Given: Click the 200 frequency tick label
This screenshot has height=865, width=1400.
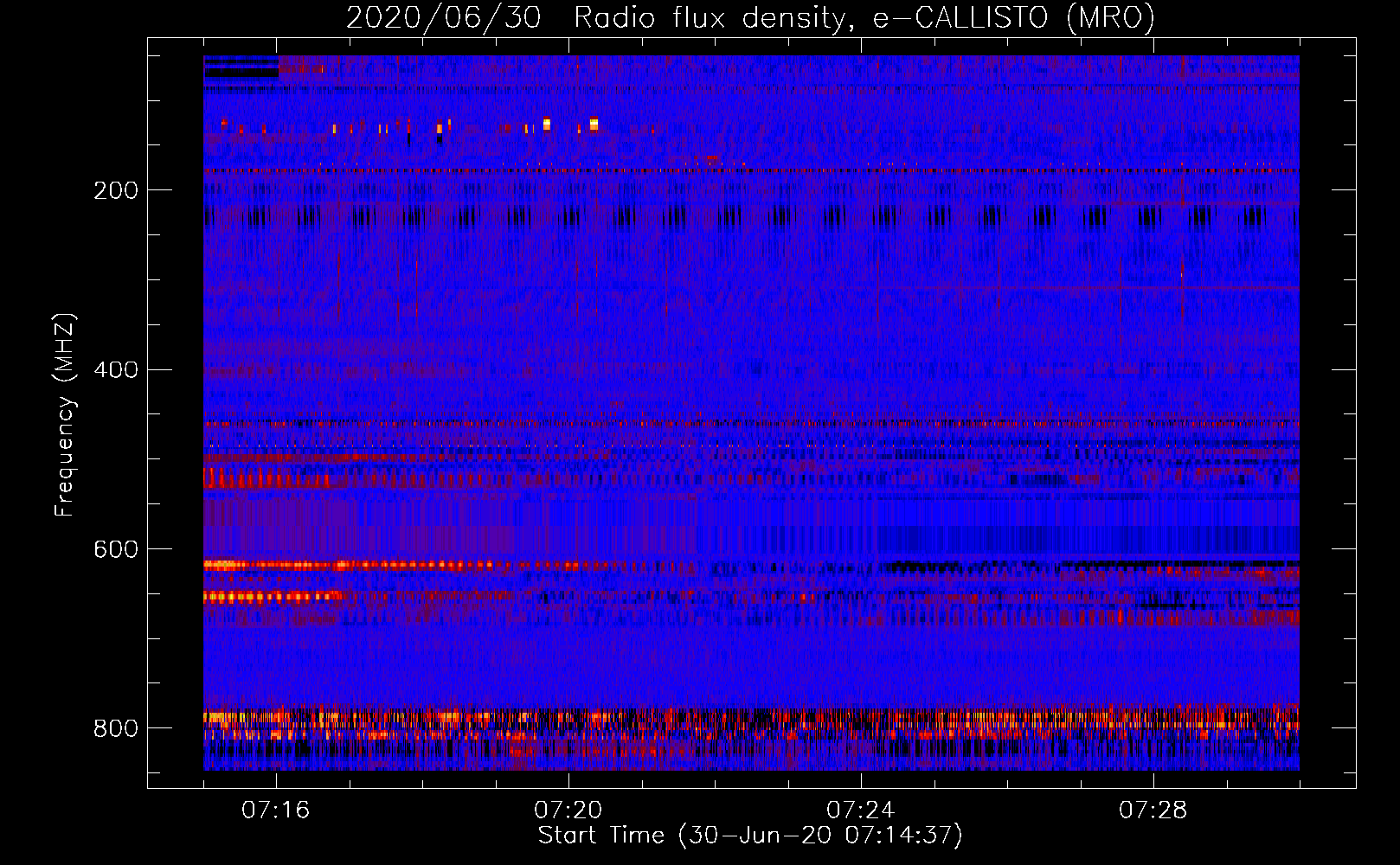Looking at the screenshot, I should [116, 190].
